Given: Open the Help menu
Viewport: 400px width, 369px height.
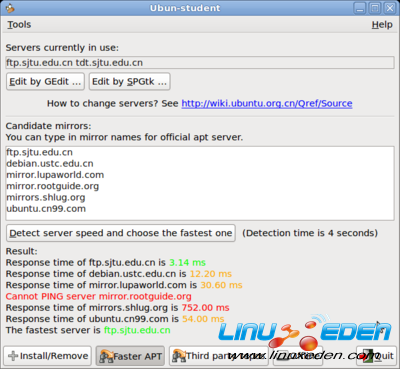Looking at the screenshot, I should tap(382, 25).
